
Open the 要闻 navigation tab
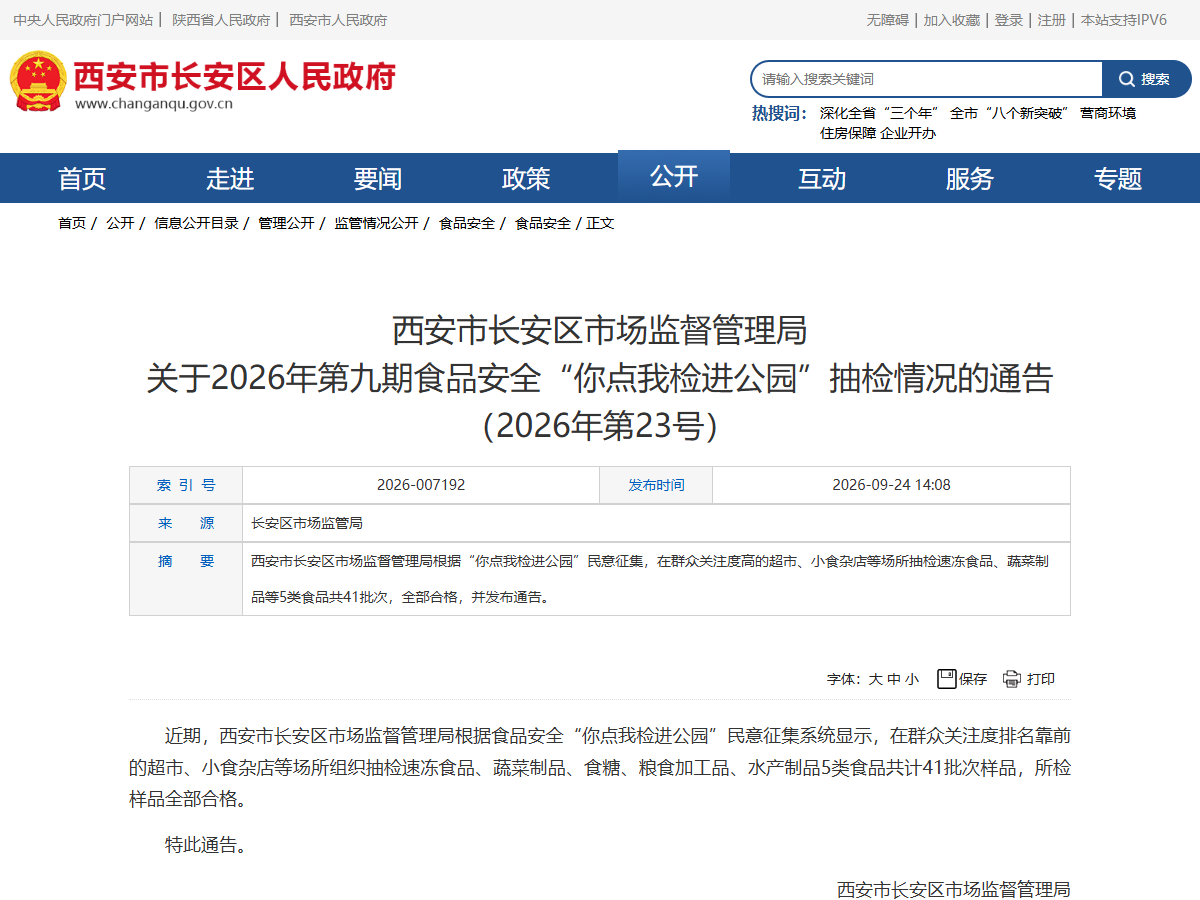(x=378, y=178)
